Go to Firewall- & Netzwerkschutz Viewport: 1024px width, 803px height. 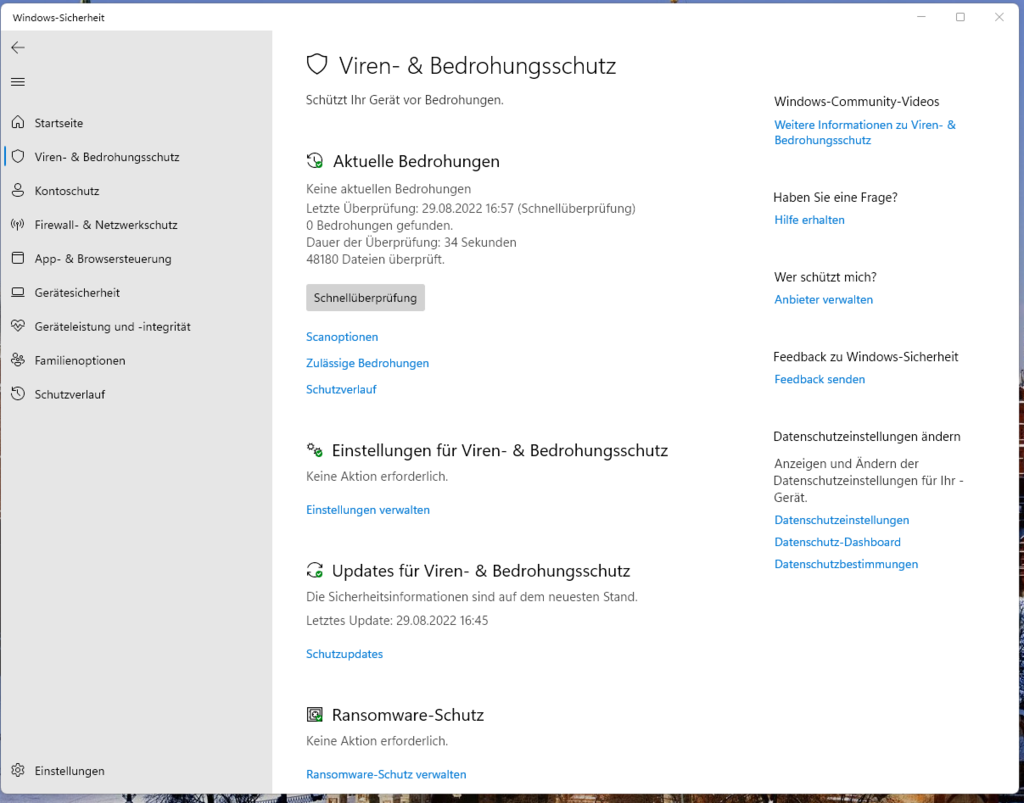106,225
